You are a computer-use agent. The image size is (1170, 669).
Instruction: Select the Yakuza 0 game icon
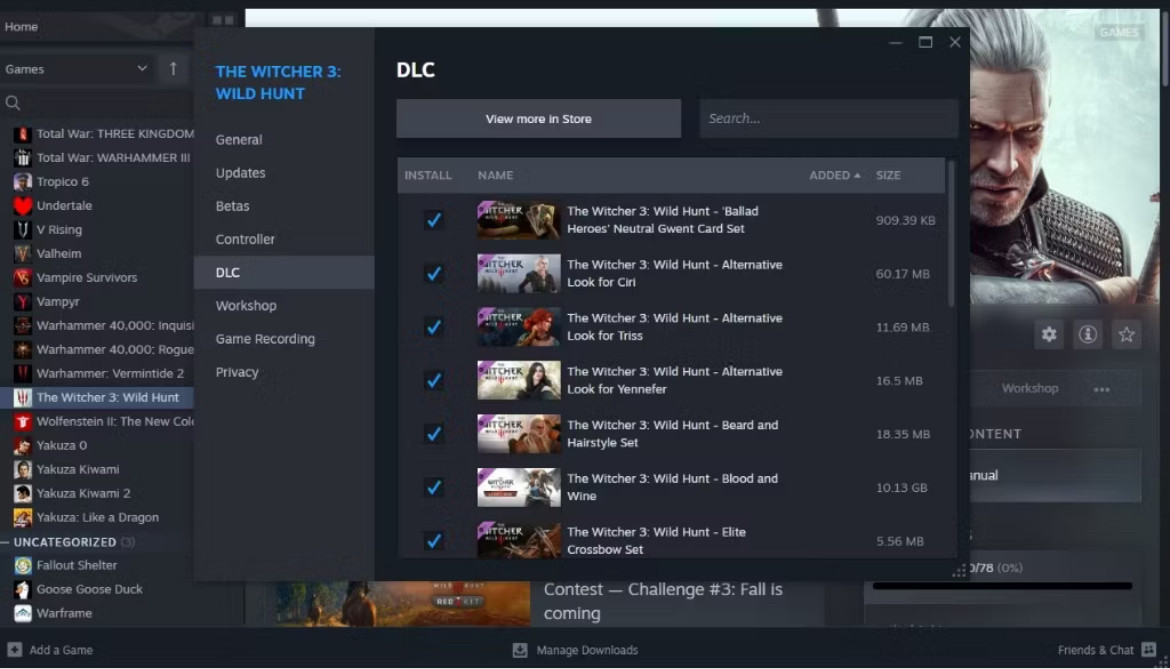pos(22,445)
